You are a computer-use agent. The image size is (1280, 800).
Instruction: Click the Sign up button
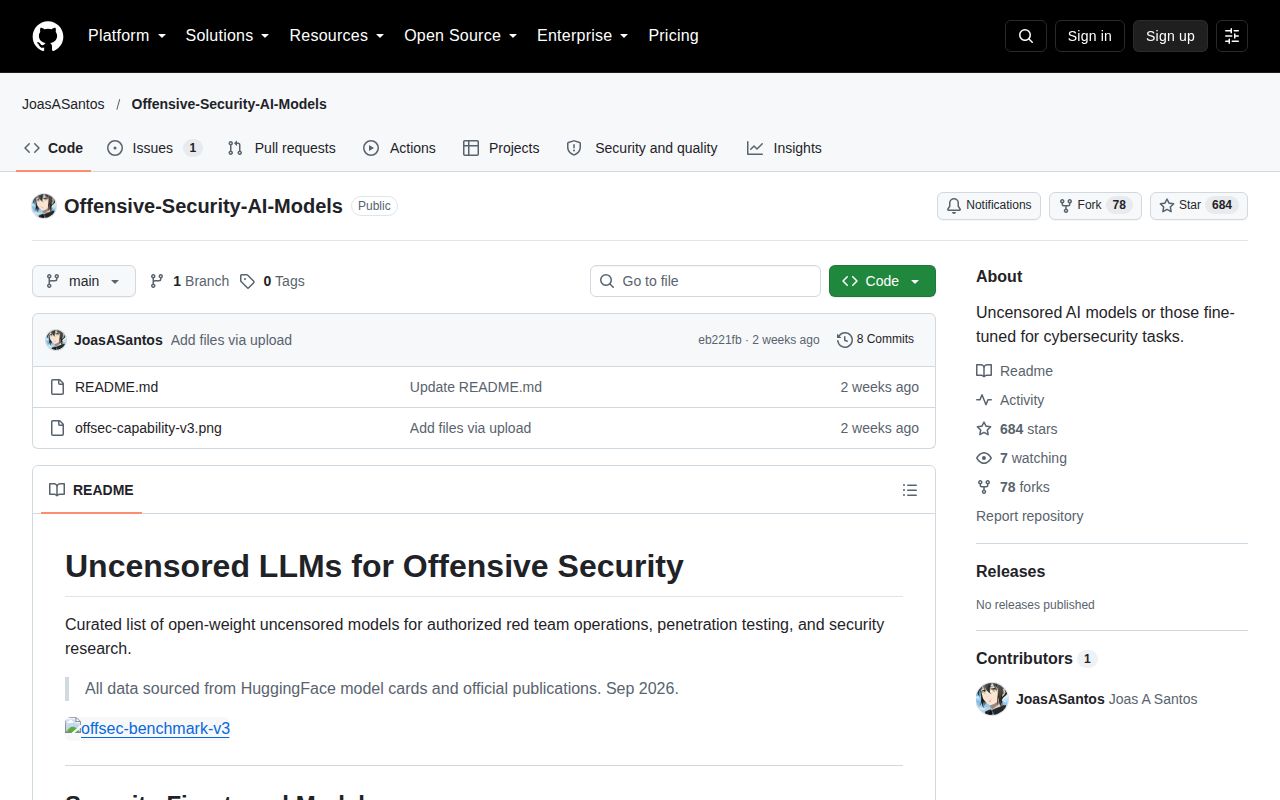[1170, 36]
